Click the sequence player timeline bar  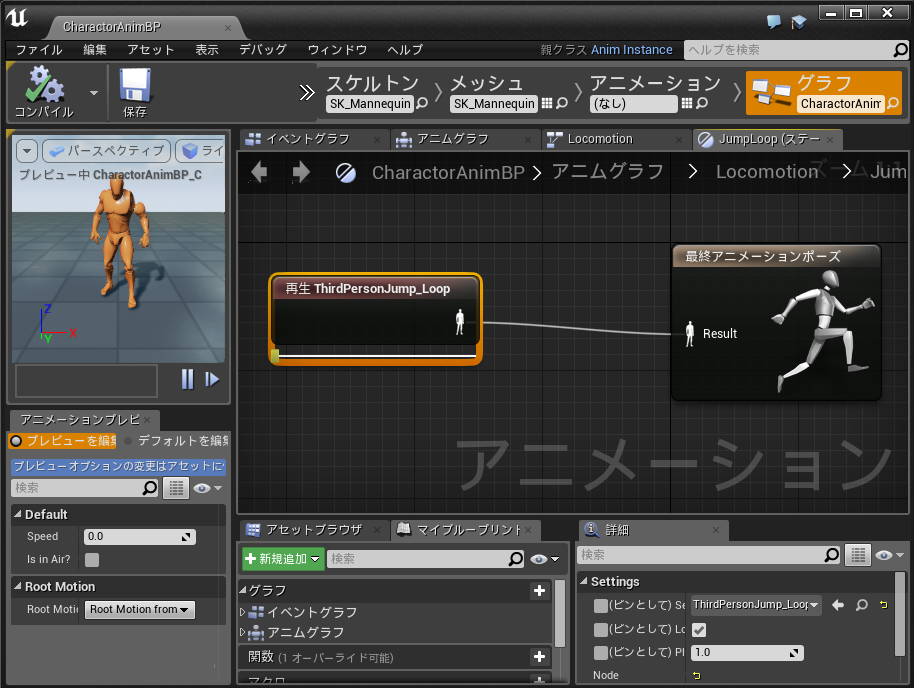point(375,355)
